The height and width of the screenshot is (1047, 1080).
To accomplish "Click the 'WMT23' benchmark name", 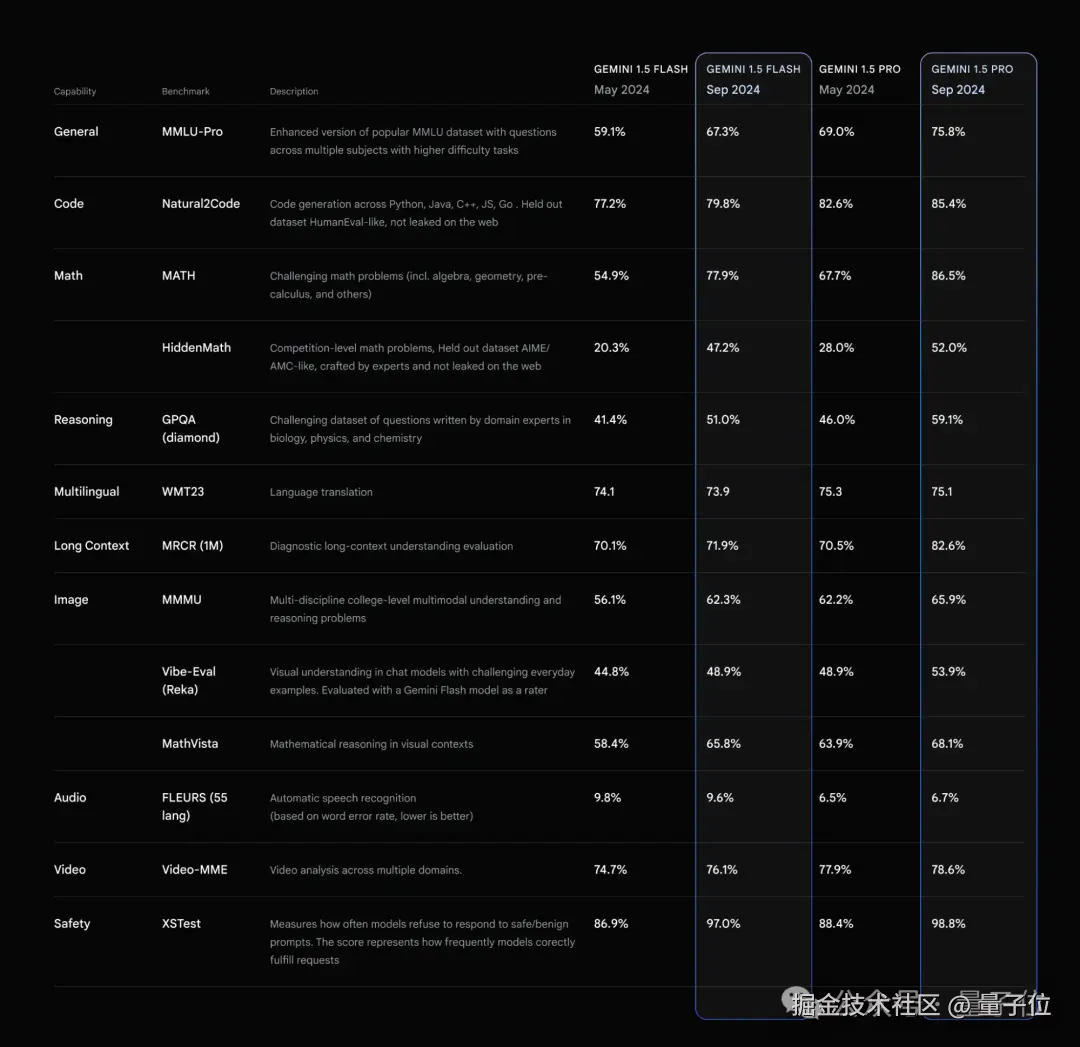I will (x=183, y=491).
